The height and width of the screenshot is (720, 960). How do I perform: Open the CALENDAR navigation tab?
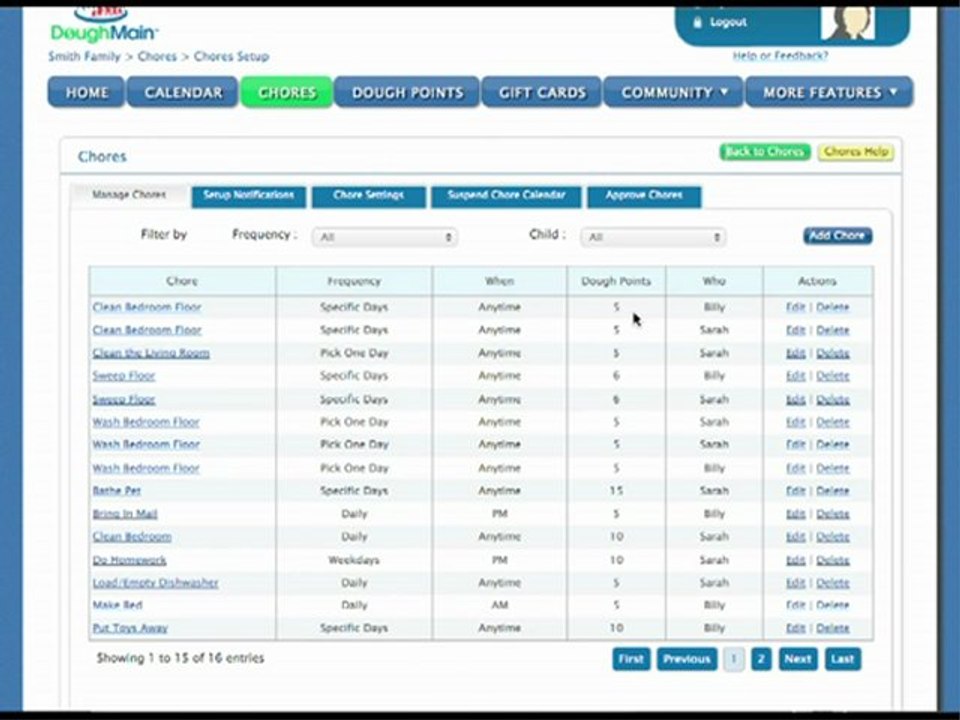pyautogui.click(x=182, y=92)
